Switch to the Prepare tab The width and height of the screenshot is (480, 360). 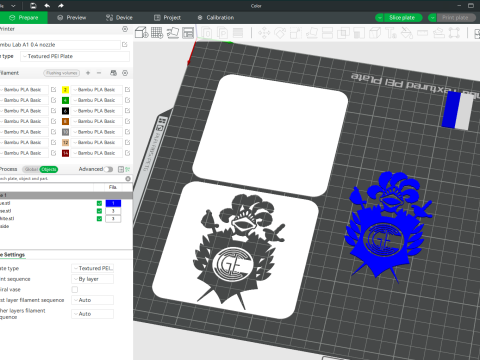click(x=24, y=18)
